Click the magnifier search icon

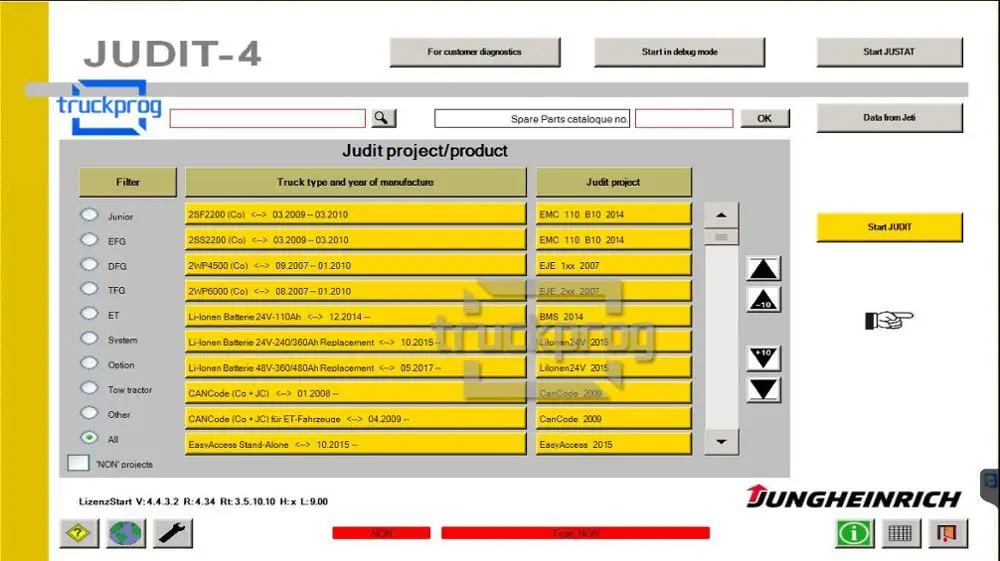[x=383, y=118]
